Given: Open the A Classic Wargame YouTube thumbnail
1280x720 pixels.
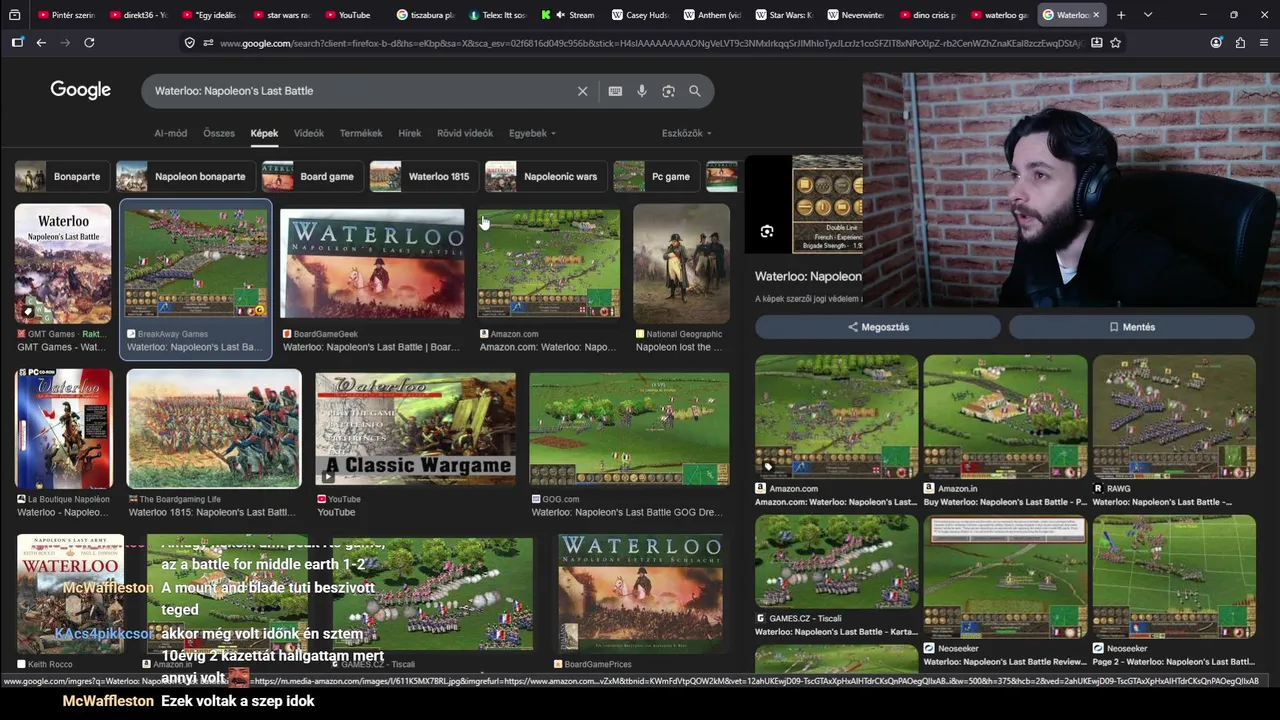Looking at the screenshot, I should (416, 429).
